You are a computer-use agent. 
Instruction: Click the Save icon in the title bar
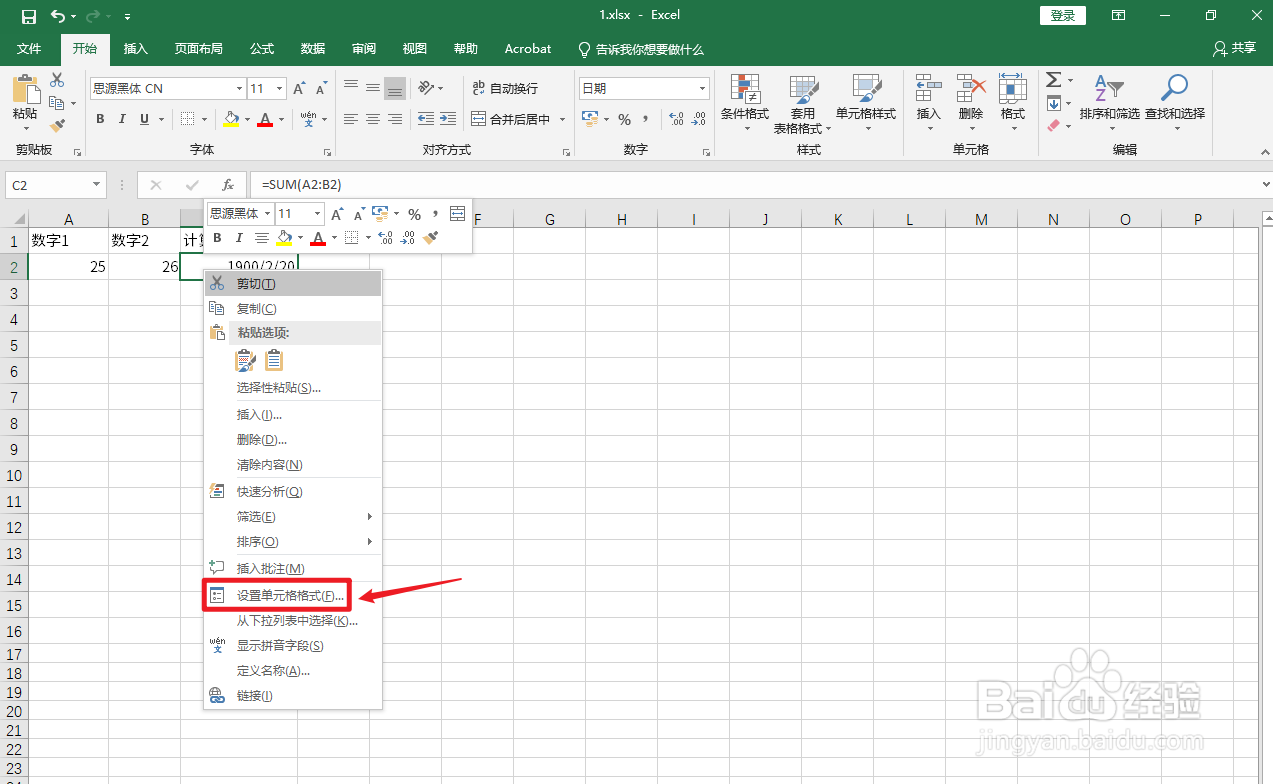click(x=28, y=16)
